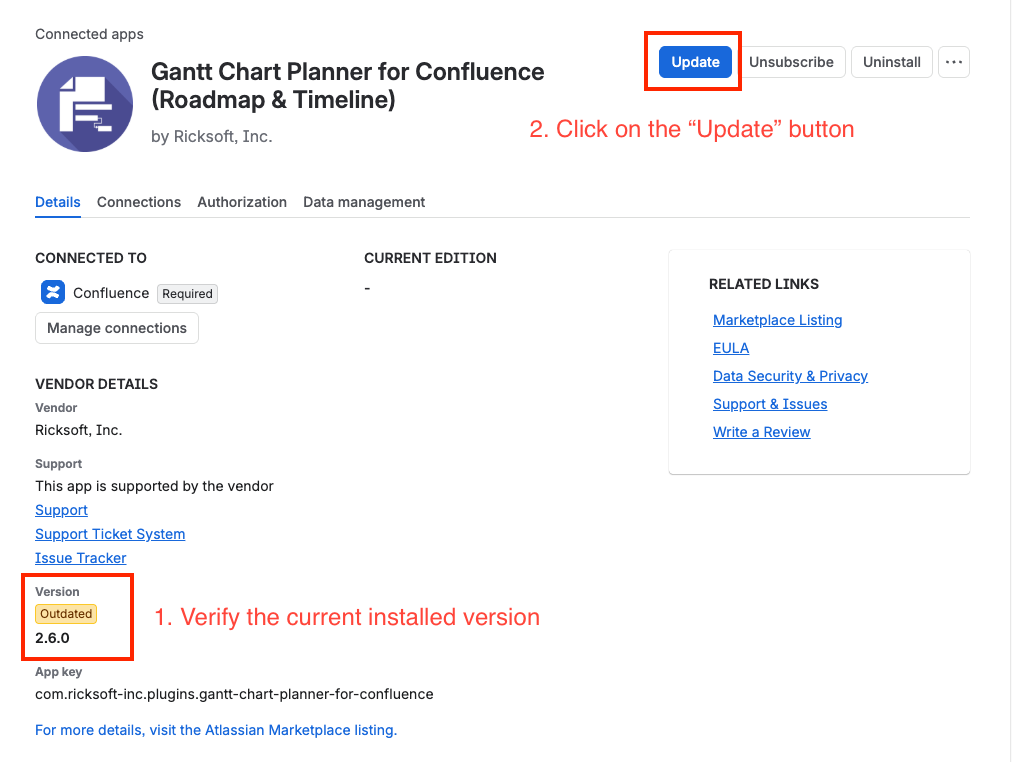Click the vendor name Ricksoft, Inc. value
Image resolution: width=1012 pixels, height=762 pixels.
point(78,430)
